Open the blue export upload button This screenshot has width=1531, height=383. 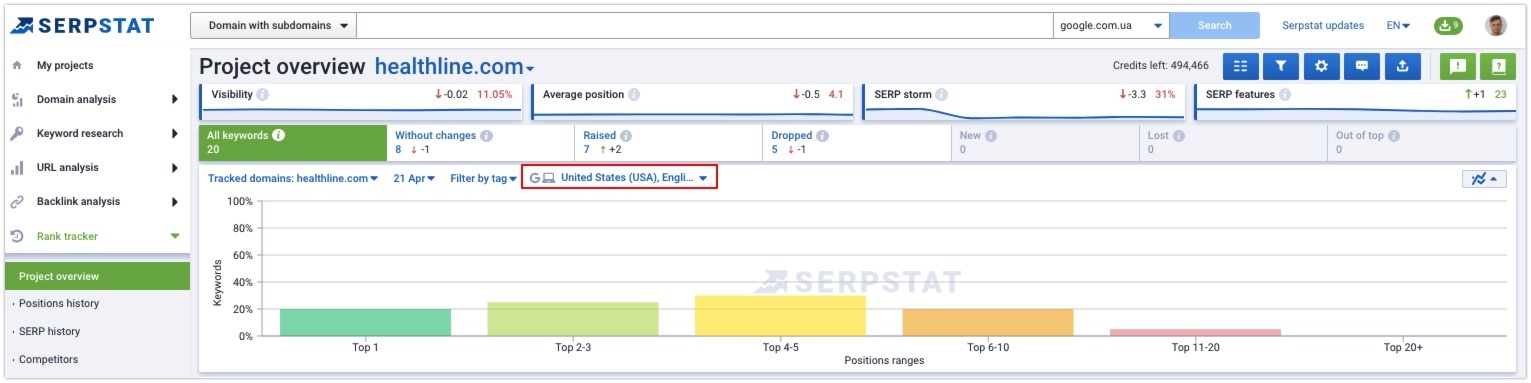pyautogui.click(x=1402, y=66)
